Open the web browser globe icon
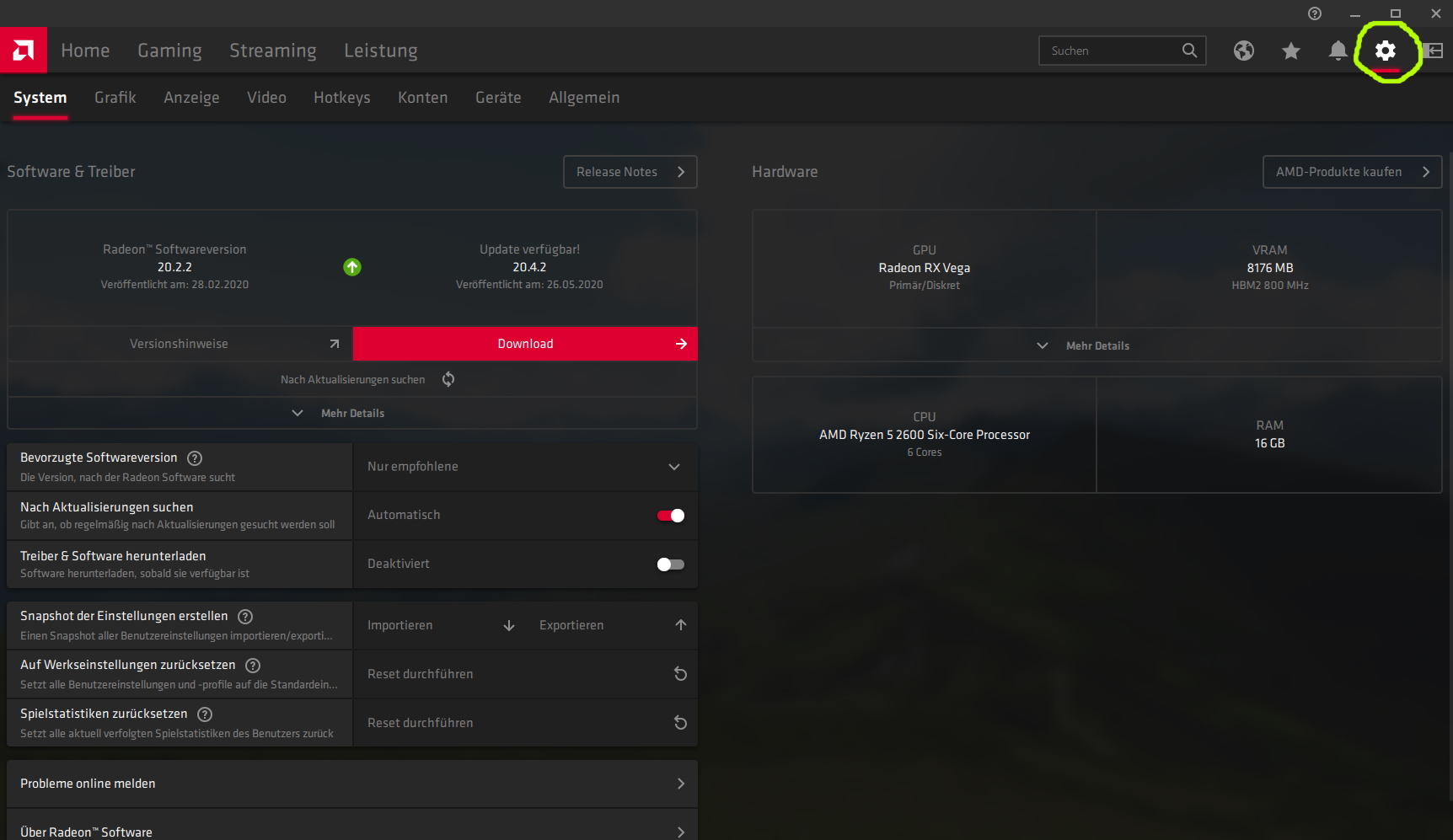Screen dimensions: 1453x840 click(x=1244, y=51)
